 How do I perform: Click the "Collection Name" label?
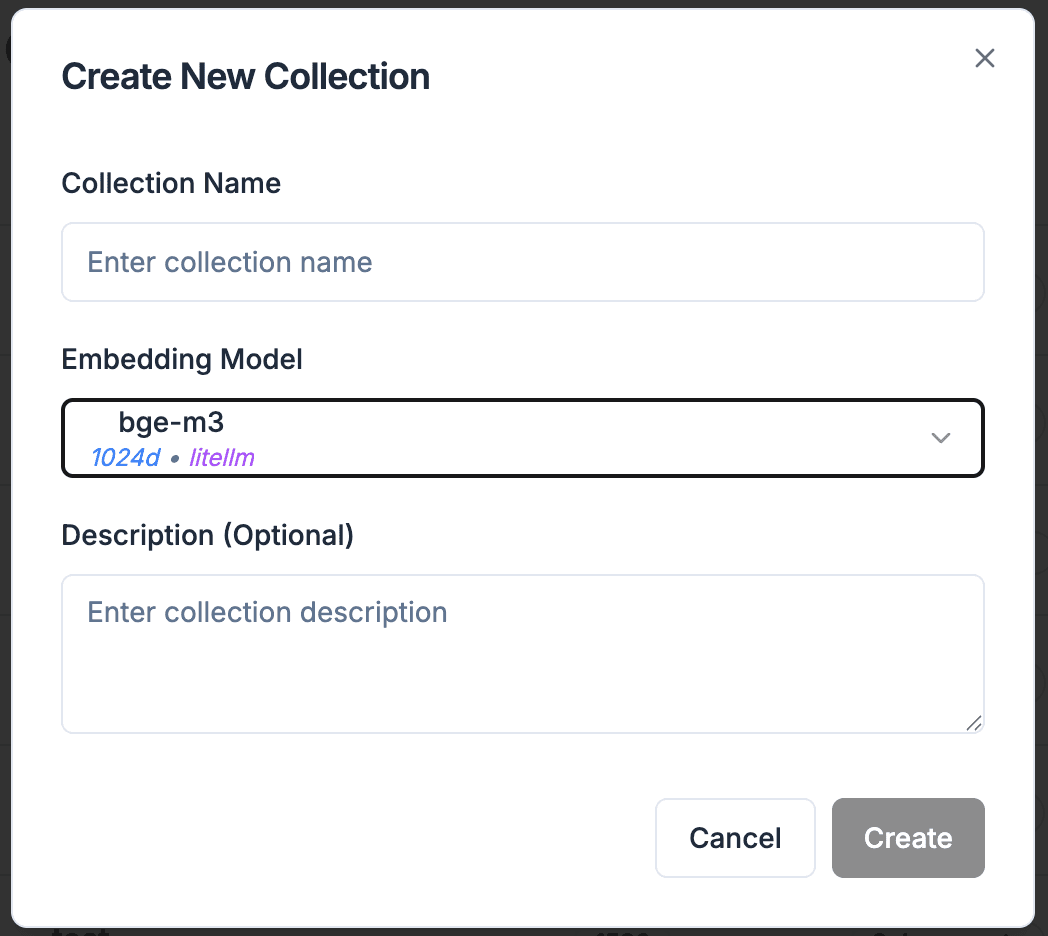pos(171,183)
